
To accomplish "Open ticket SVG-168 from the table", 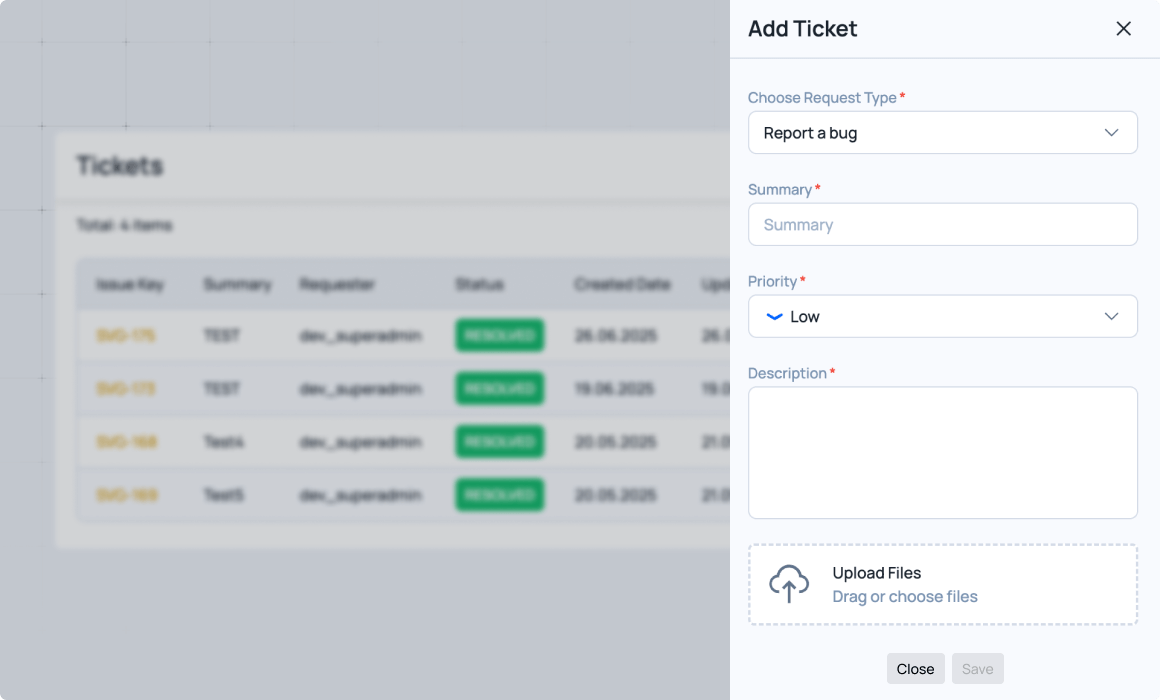I will pos(127,442).
